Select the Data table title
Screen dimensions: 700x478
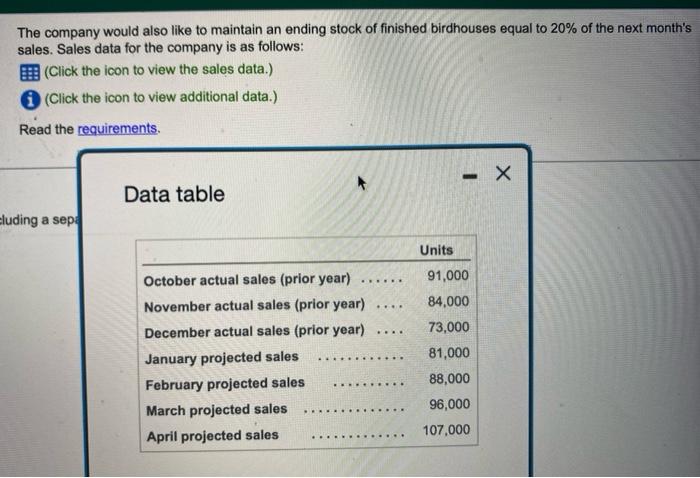pos(174,194)
